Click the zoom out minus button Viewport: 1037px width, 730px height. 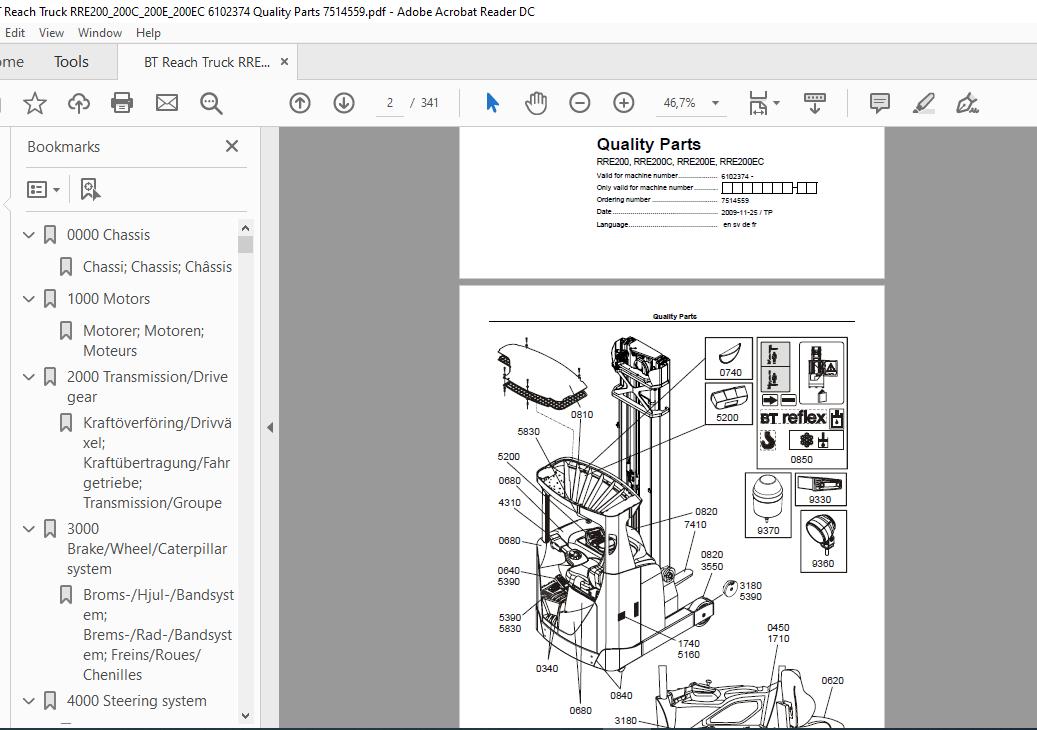point(579,103)
